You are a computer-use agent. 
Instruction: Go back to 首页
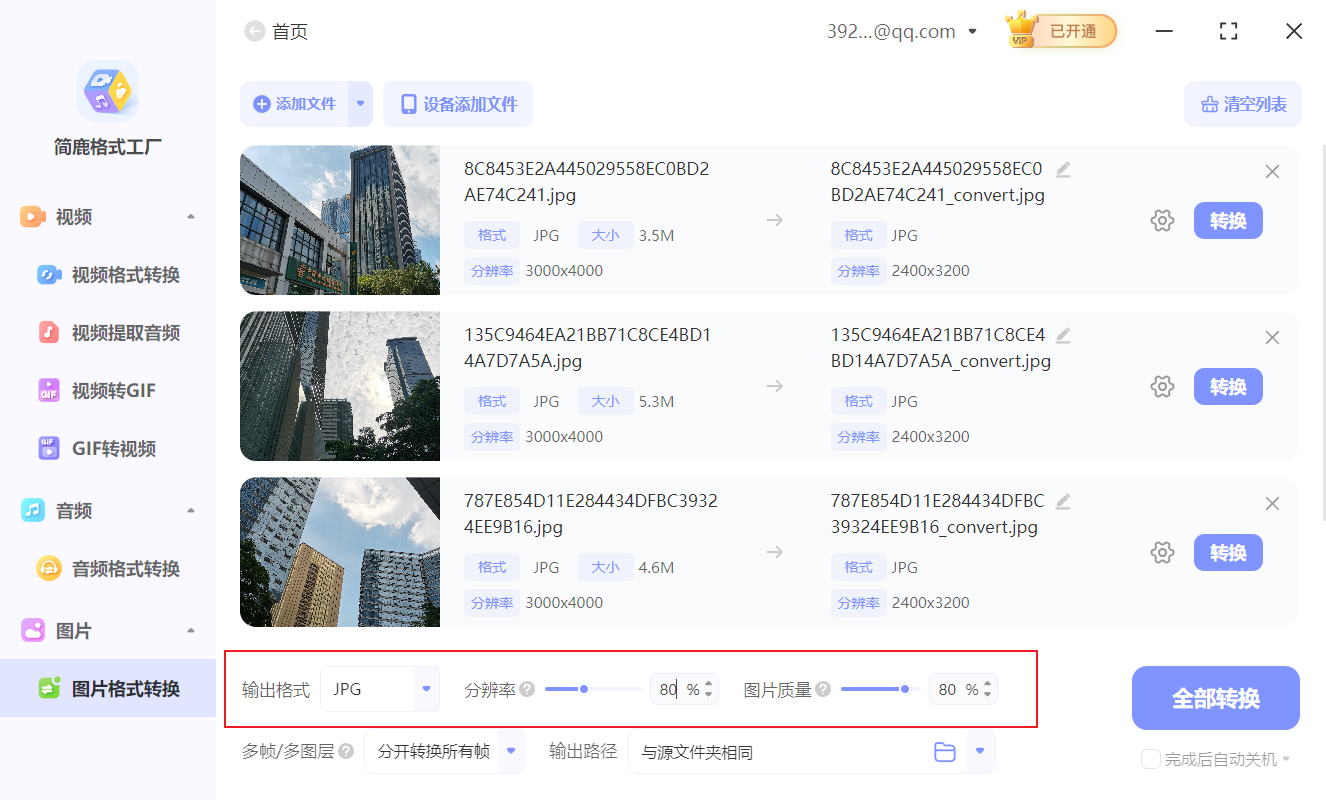[276, 31]
